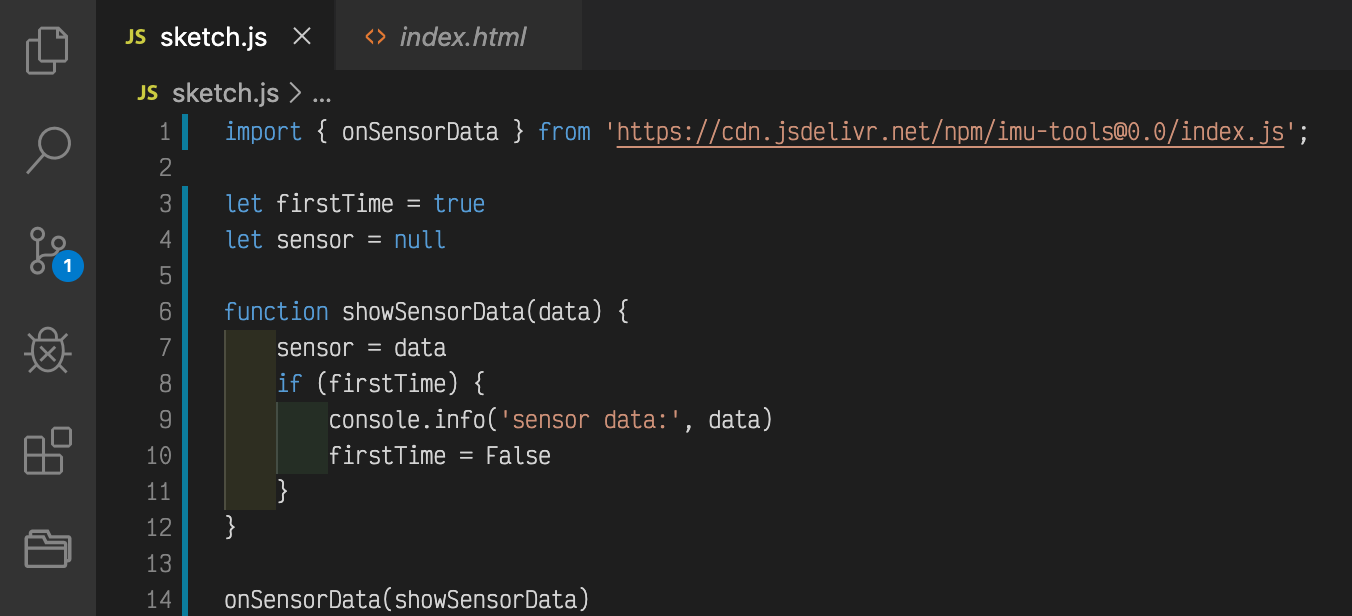Open the Run and Debug view

(x=47, y=351)
